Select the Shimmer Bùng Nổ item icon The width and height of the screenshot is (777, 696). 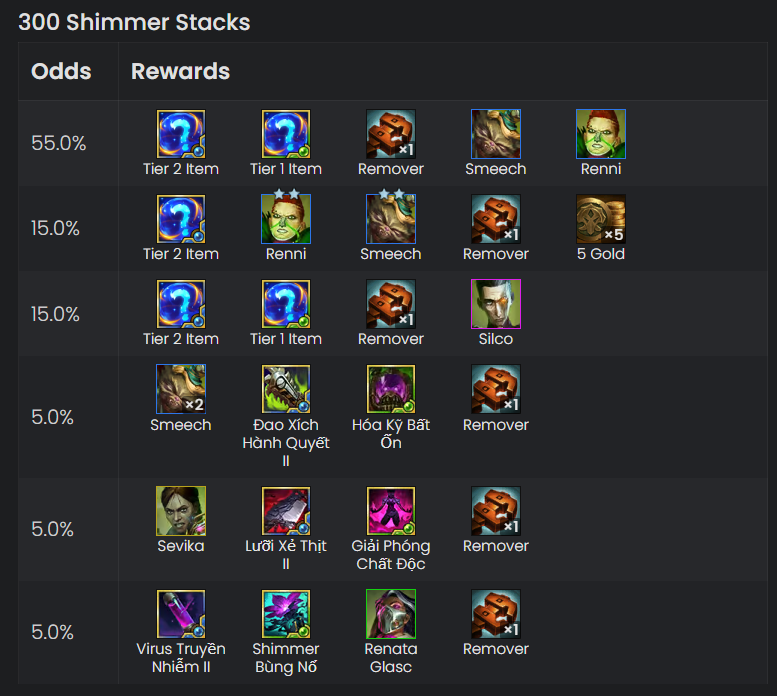(286, 614)
